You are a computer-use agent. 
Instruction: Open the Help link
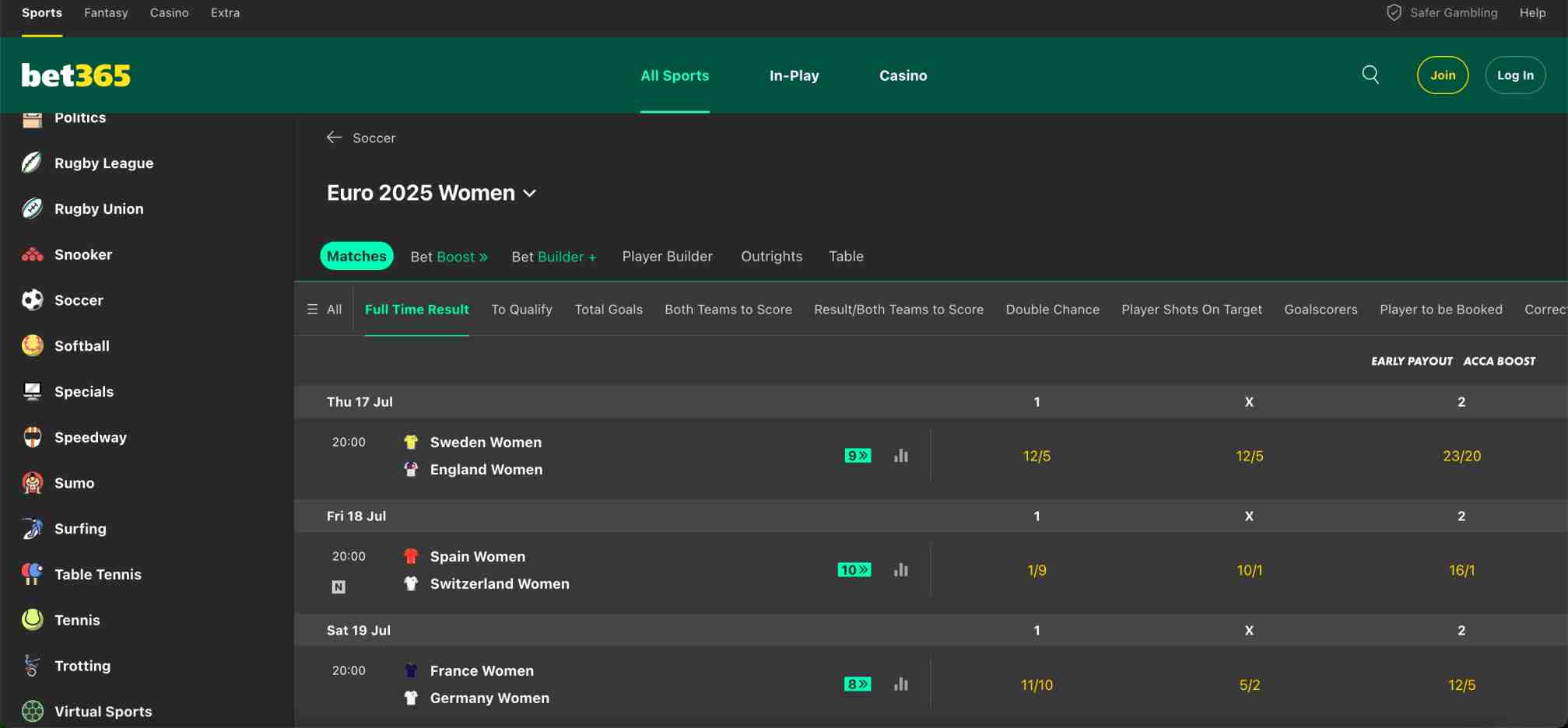[1532, 12]
